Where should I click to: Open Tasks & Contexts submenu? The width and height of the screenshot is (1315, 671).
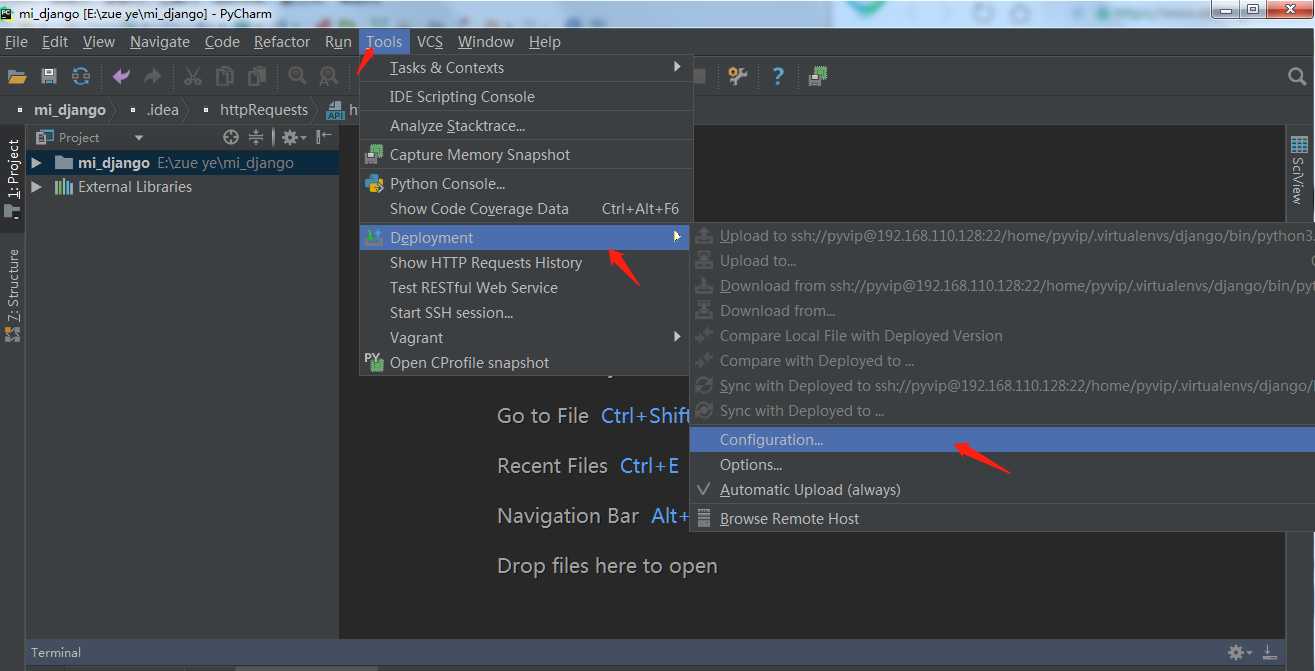point(526,68)
